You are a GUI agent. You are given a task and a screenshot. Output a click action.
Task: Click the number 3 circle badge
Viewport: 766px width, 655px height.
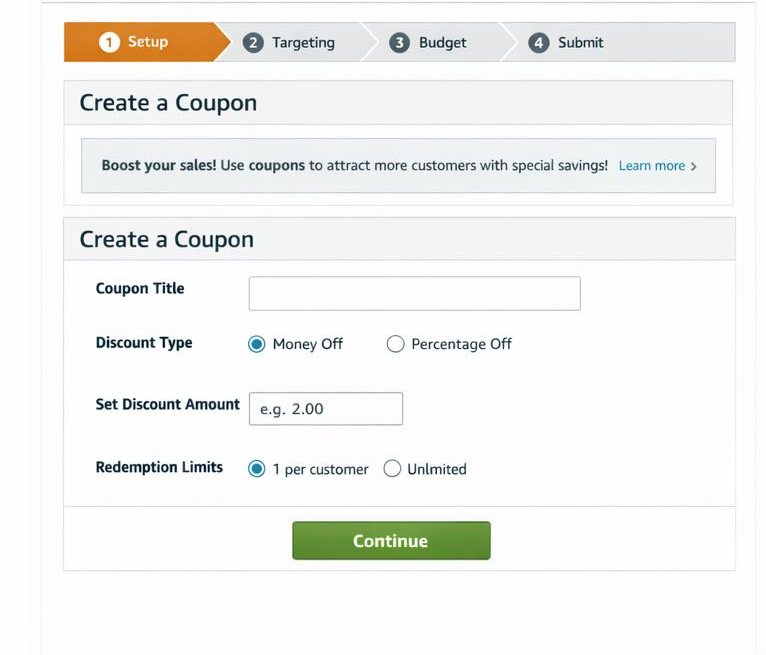(x=400, y=43)
